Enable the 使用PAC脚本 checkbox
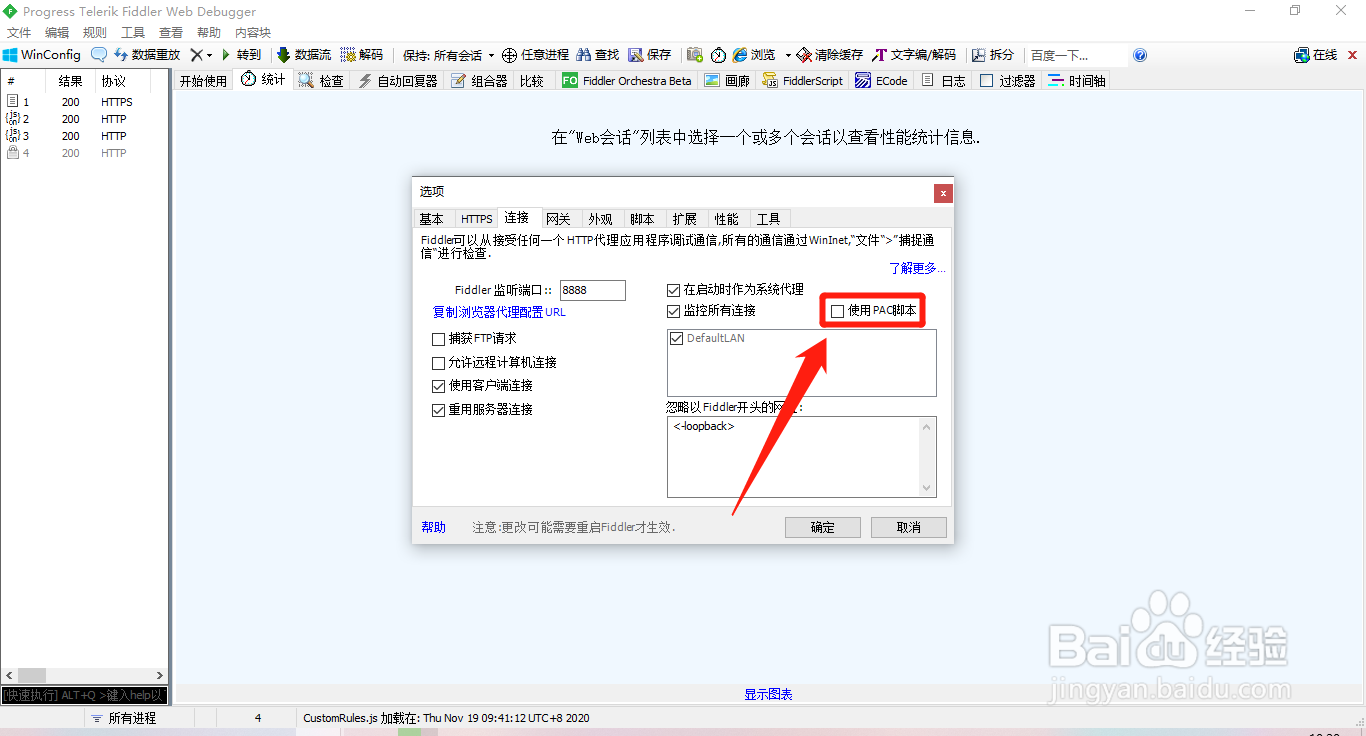The height and width of the screenshot is (736, 1366). [x=837, y=311]
